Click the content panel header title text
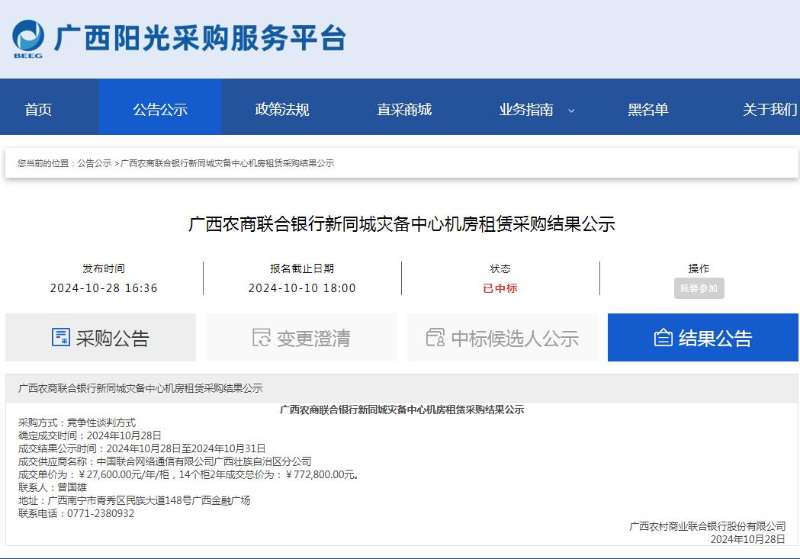800x559 pixels. point(140,388)
